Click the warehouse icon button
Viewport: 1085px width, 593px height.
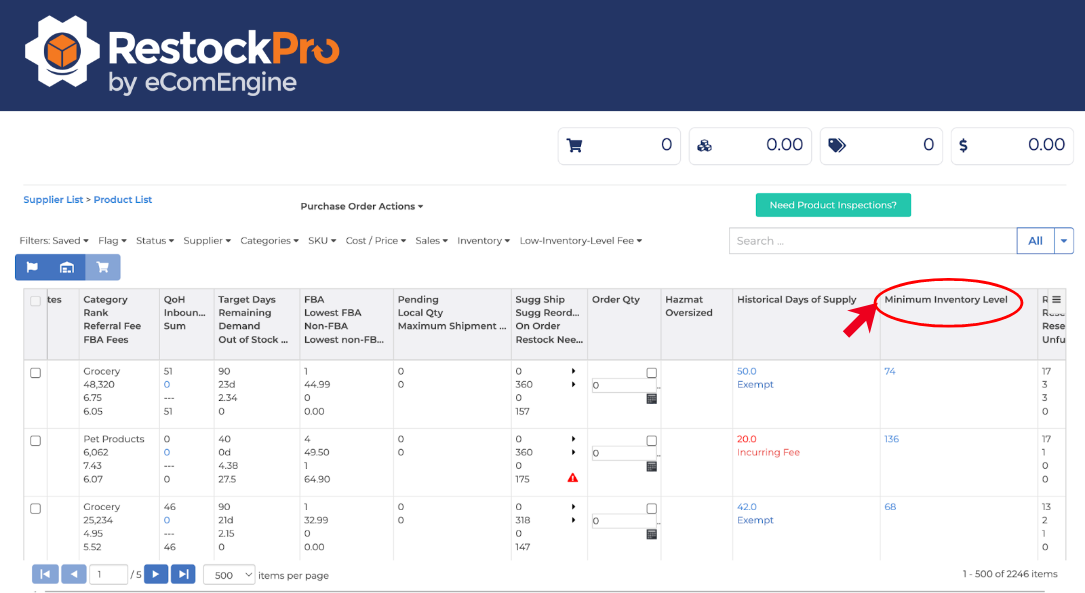[67, 267]
